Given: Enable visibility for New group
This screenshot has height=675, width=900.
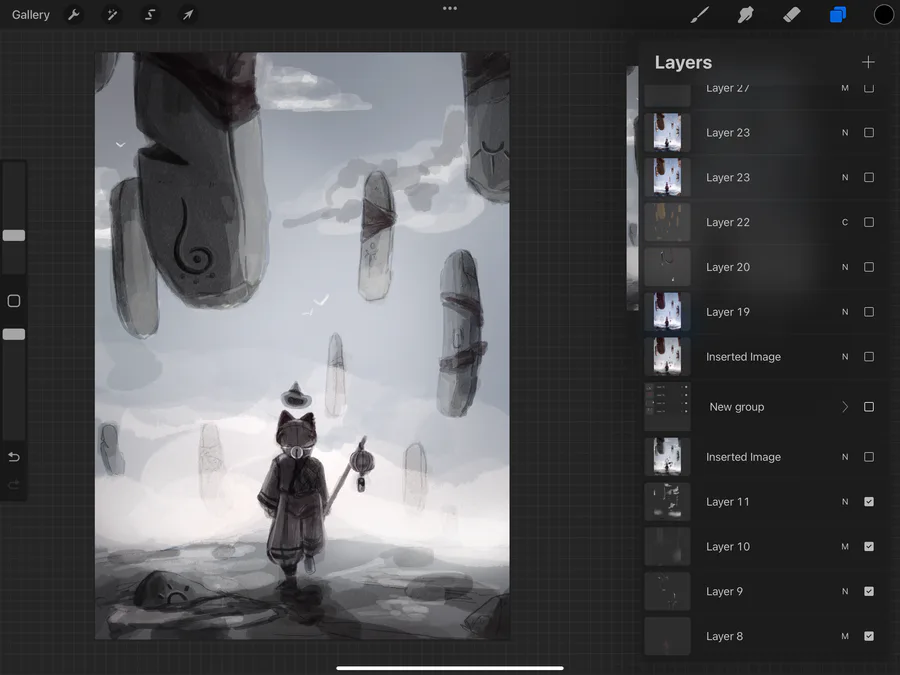Looking at the screenshot, I should [x=869, y=407].
